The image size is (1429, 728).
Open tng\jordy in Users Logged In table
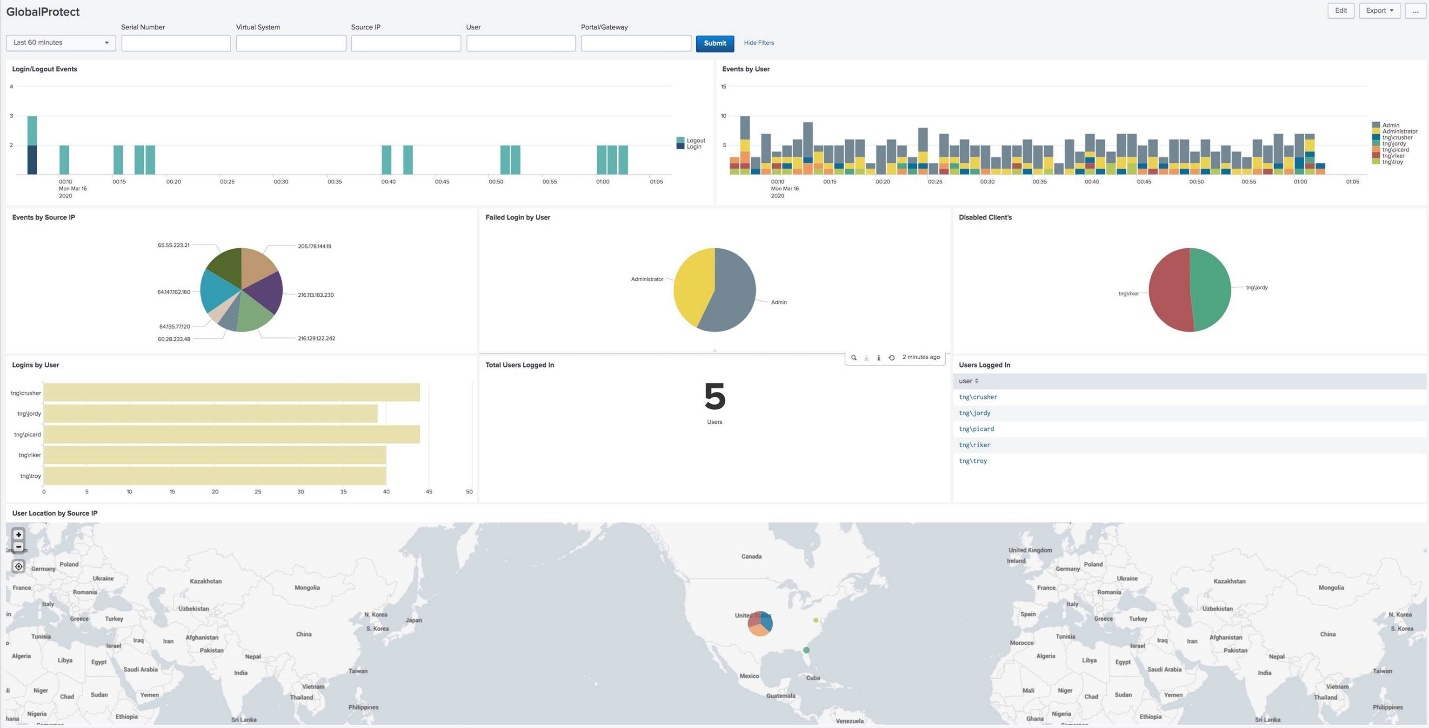(975, 413)
